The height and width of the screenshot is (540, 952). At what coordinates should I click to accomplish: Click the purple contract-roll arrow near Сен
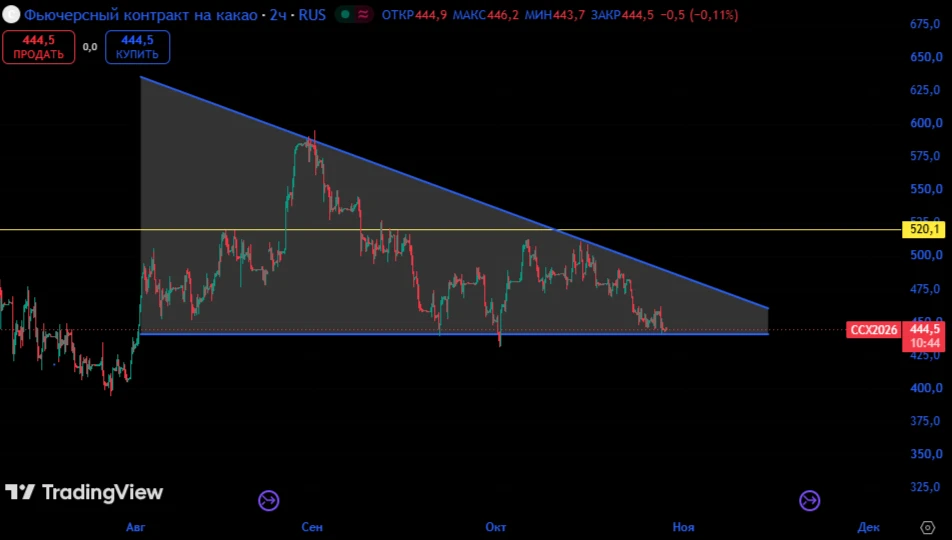point(268,501)
